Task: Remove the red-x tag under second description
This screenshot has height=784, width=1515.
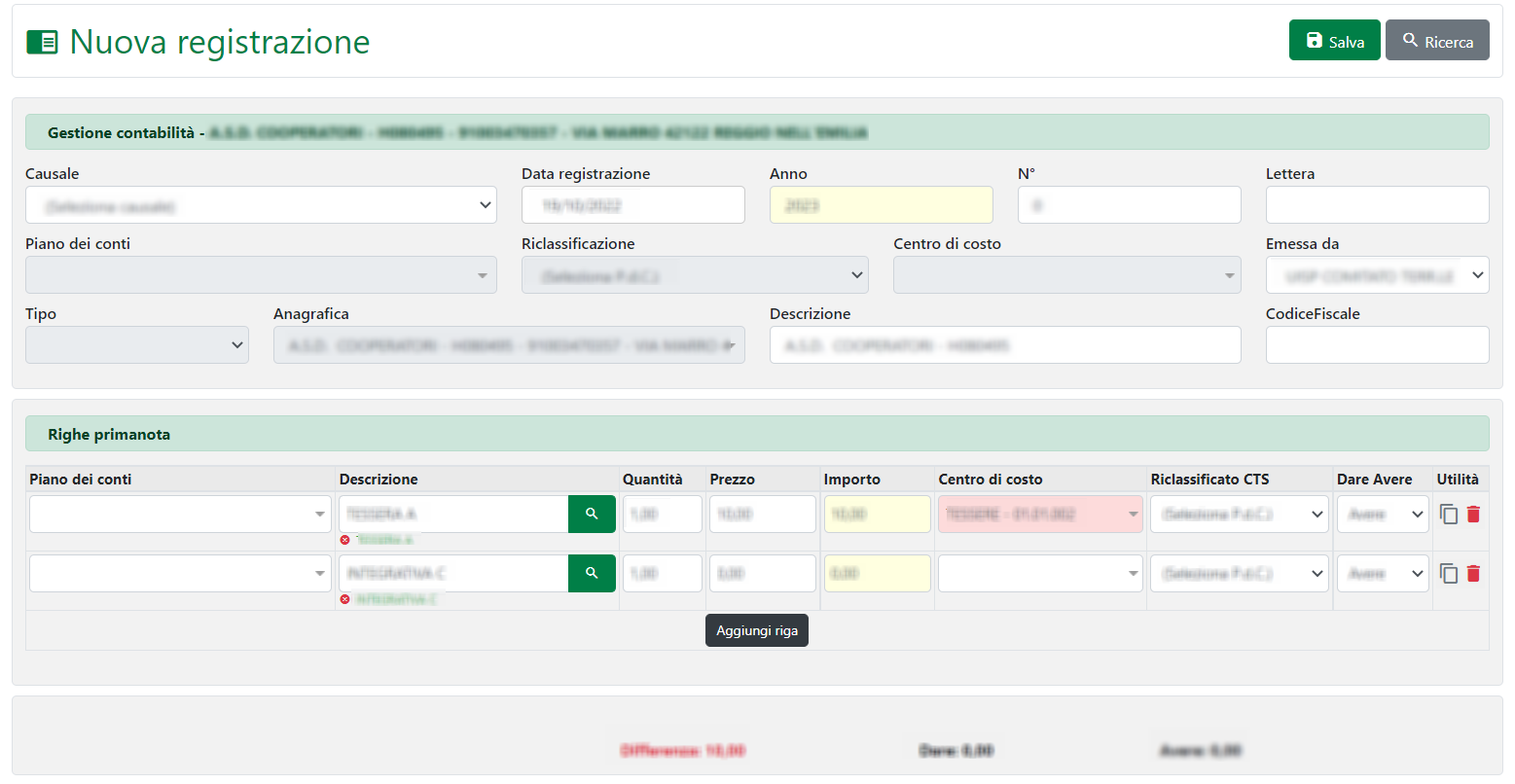Action: tap(345, 599)
